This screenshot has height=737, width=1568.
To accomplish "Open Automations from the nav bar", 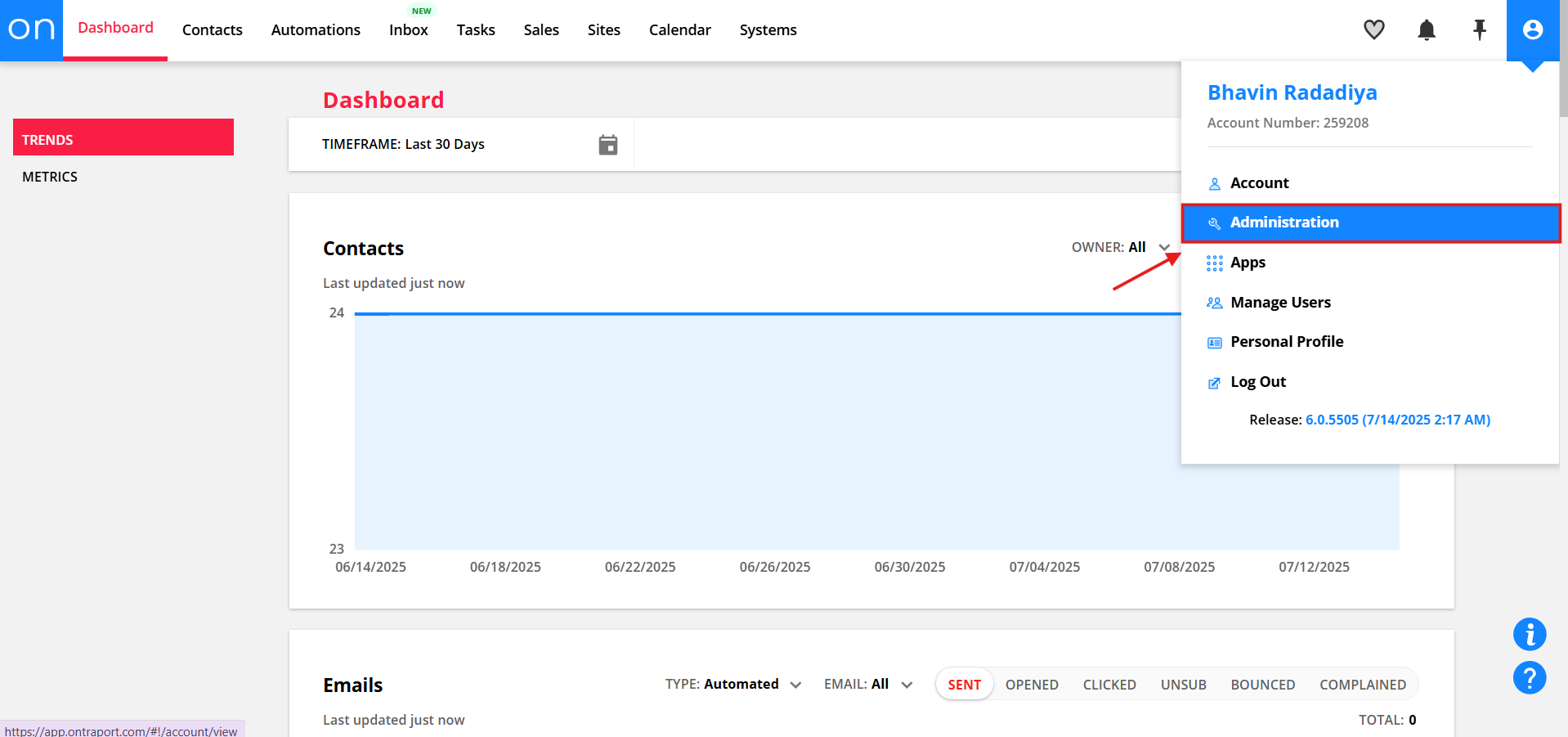I will click(x=316, y=30).
